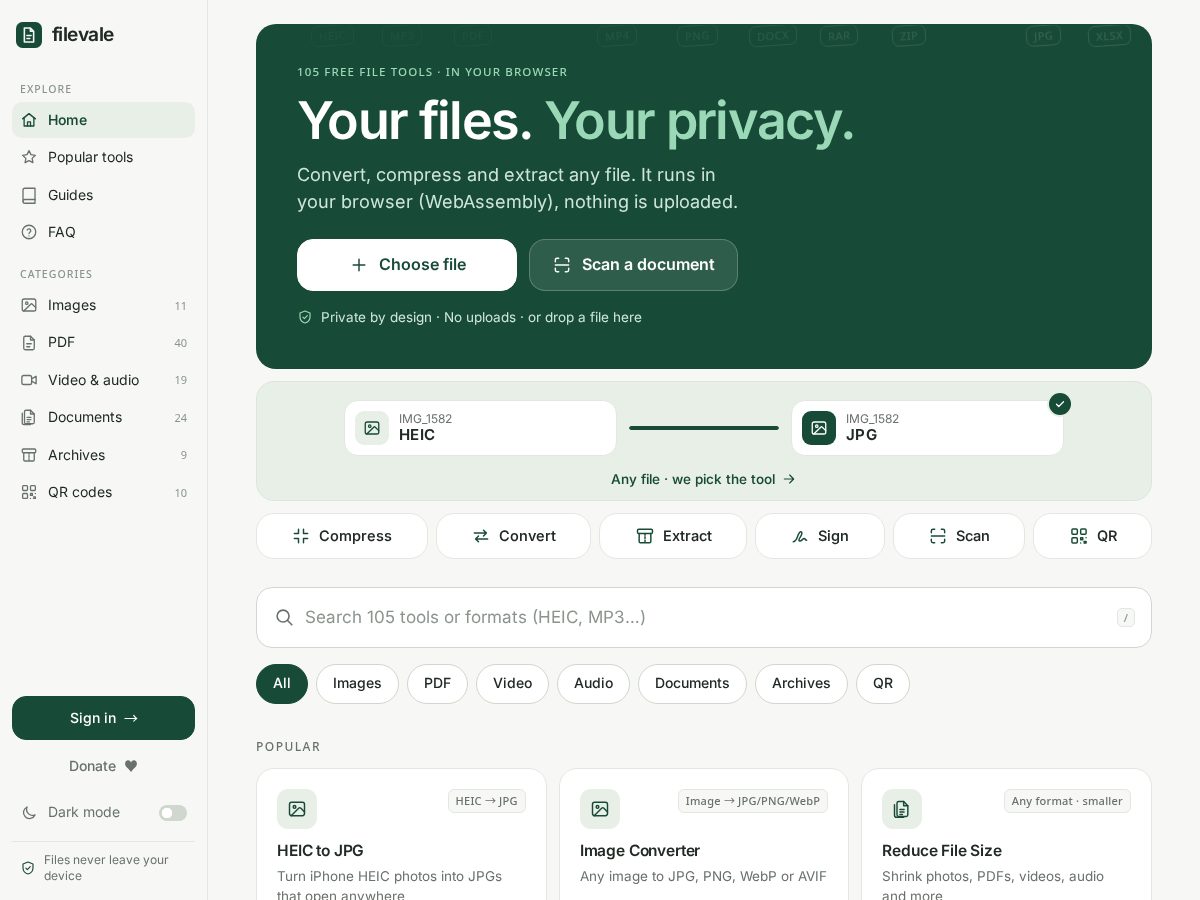Viewport: 1200px width, 900px height.
Task: Browse the QR codes category
Action: click(103, 492)
